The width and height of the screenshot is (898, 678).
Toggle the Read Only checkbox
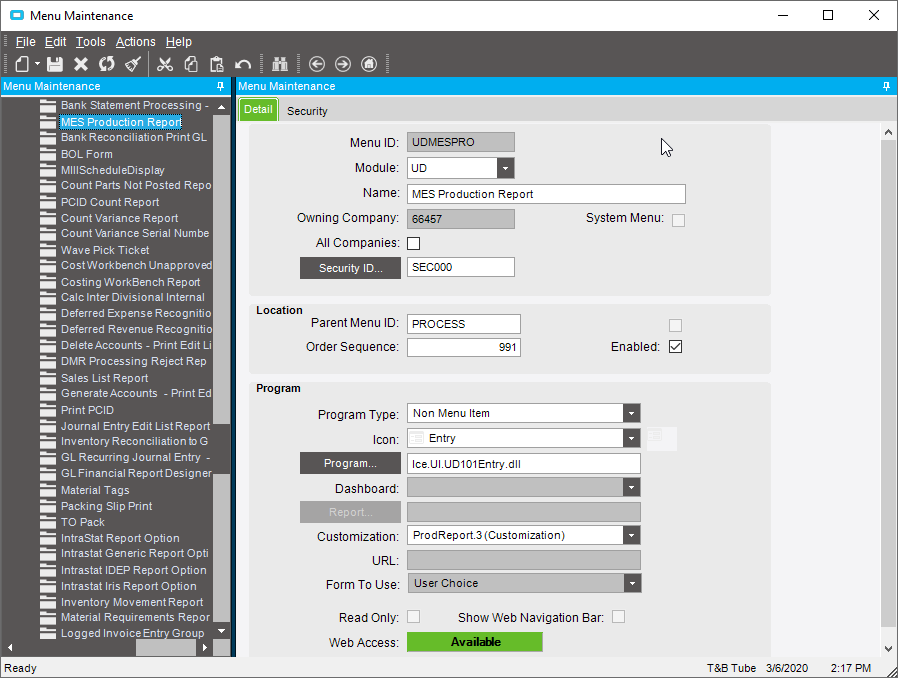click(413, 617)
